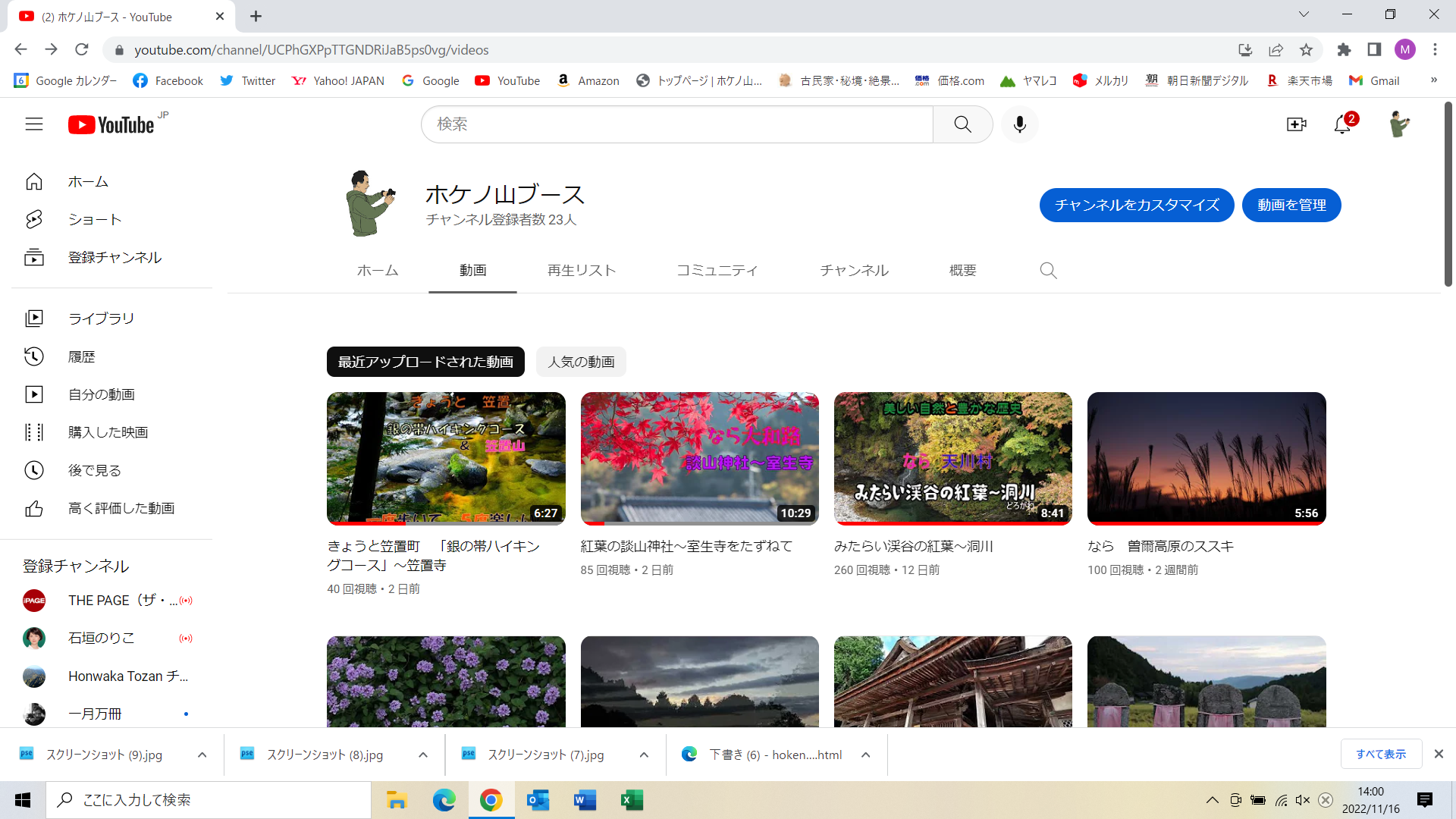Image resolution: width=1456 pixels, height=819 pixels.
Task: Open the notifications bell
Action: point(1342,124)
